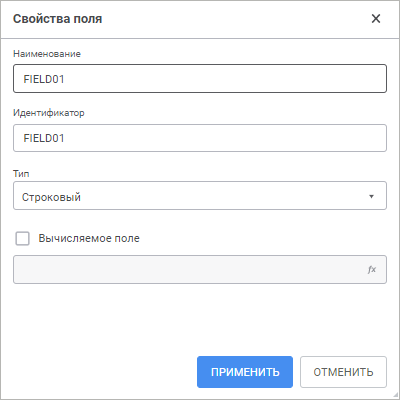The height and width of the screenshot is (400, 400).
Task: Focus the Идентификатор input field
Action: [200, 138]
